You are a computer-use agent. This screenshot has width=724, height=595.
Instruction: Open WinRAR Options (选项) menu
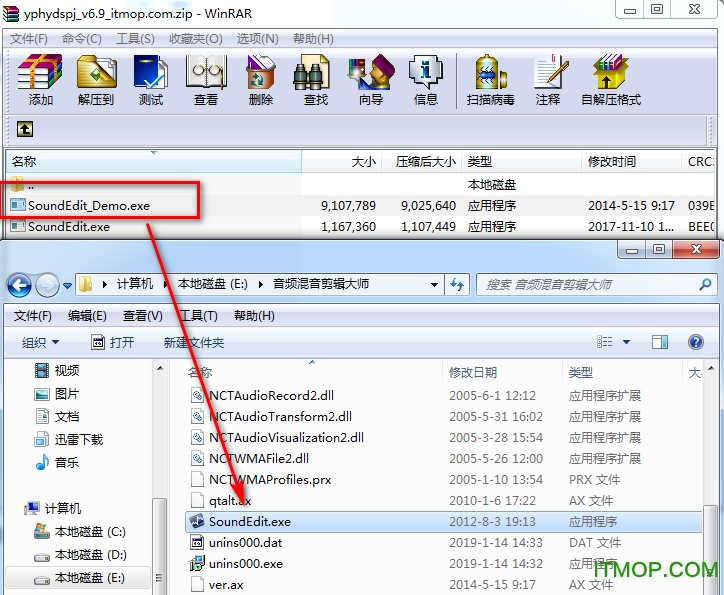pyautogui.click(x=258, y=39)
